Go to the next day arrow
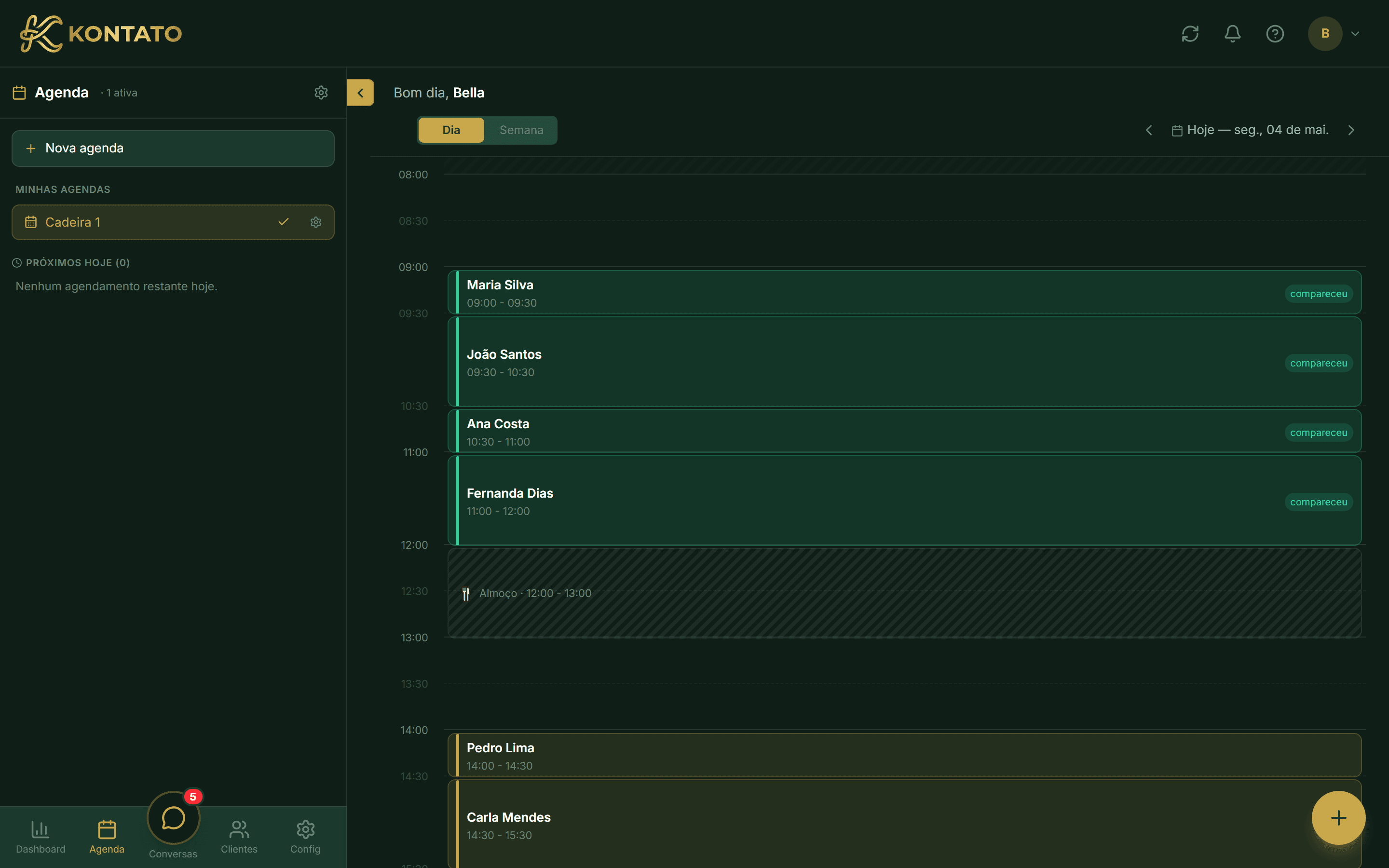Screen dimensions: 1389x868 [1351, 130]
